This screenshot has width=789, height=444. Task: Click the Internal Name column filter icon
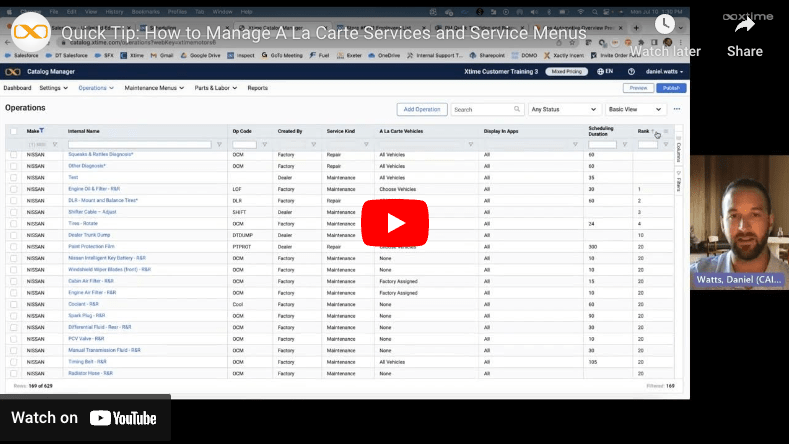click(221, 144)
